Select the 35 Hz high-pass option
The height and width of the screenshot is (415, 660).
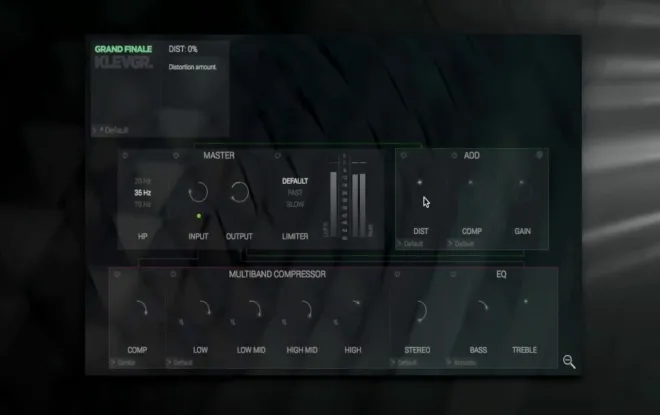[142, 193]
